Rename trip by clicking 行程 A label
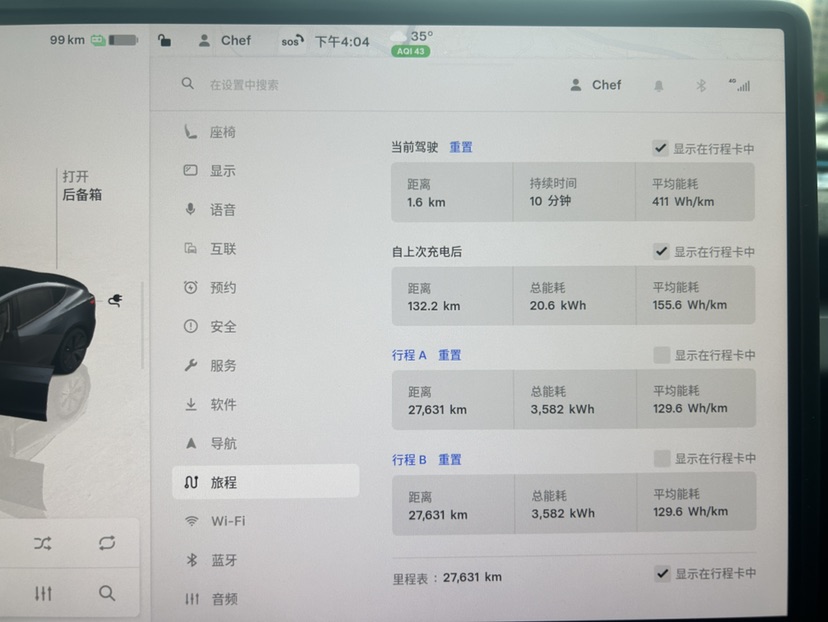The image size is (828, 622). pyautogui.click(x=409, y=355)
